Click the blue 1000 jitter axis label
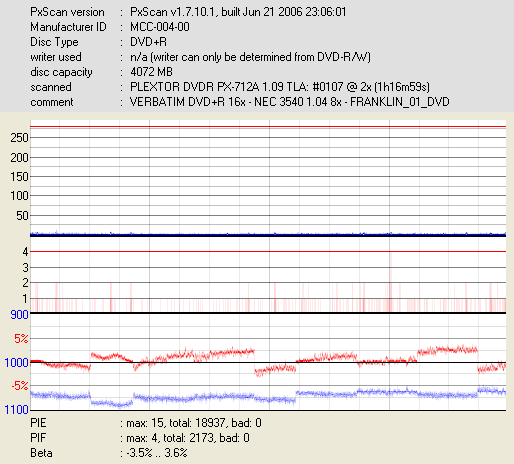The width and height of the screenshot is (514, 464). tap(16, 362)
